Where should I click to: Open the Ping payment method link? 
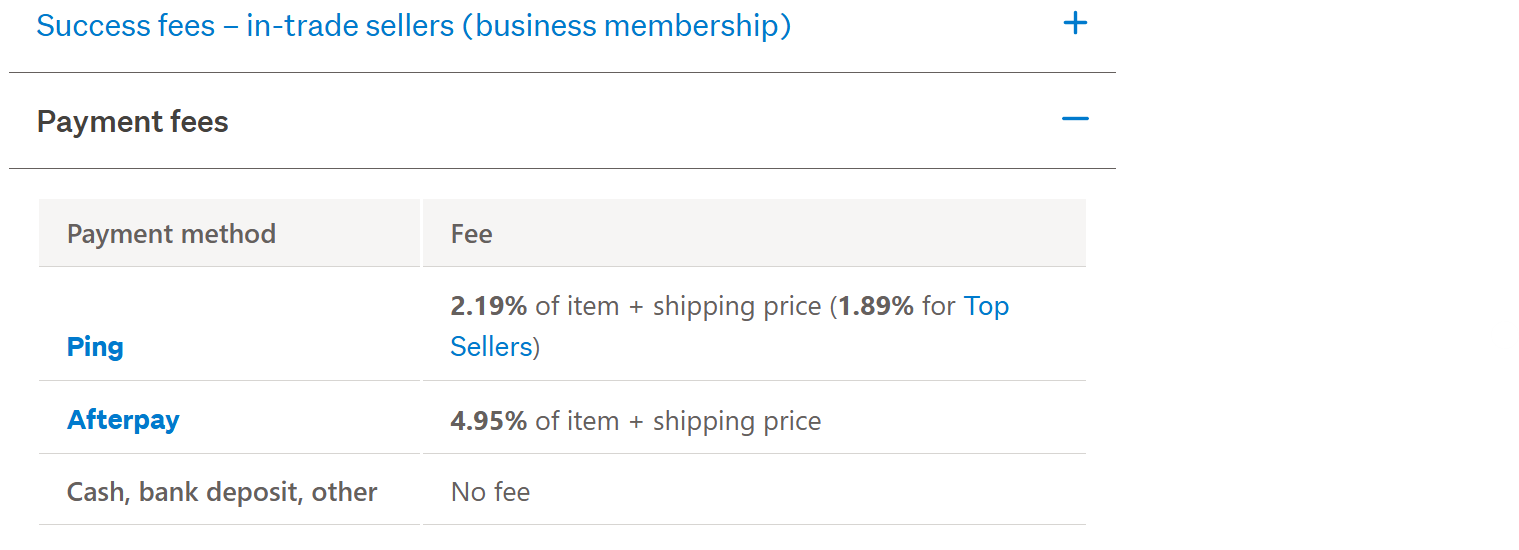coord(95,347)
